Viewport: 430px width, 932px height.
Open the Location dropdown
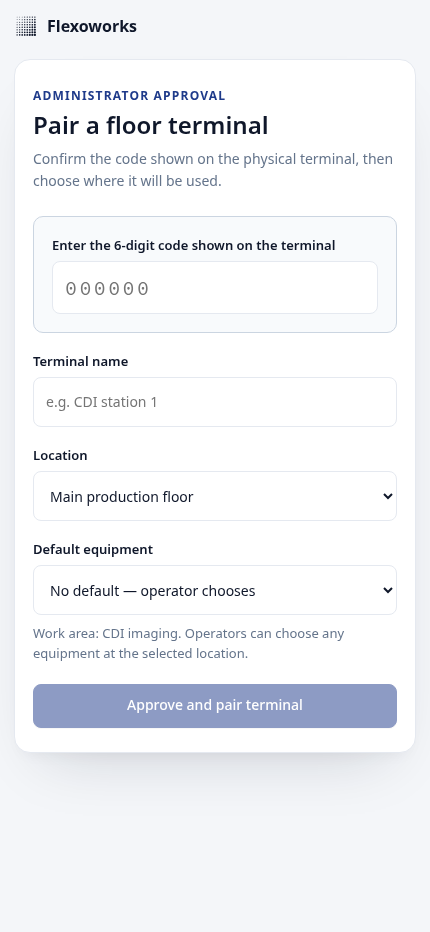[x=215, y=496]
